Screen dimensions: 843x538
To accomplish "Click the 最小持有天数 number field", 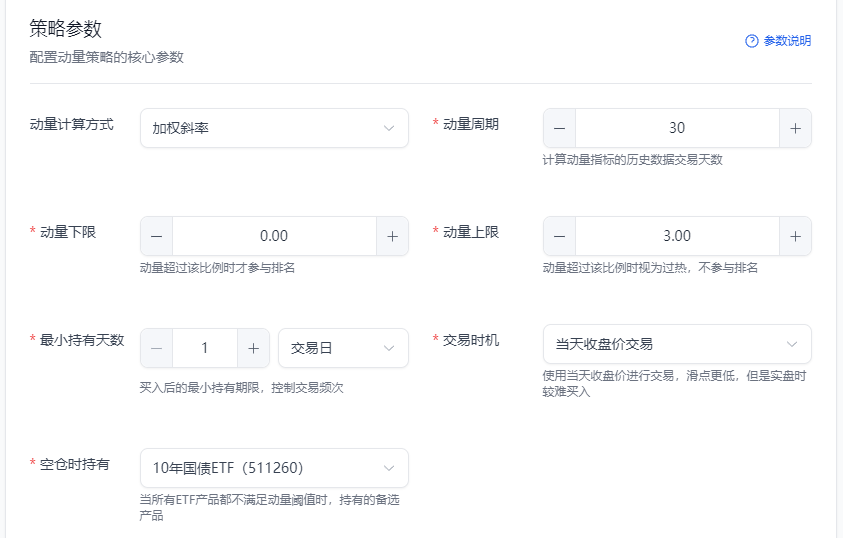I will tap(205, 348).
